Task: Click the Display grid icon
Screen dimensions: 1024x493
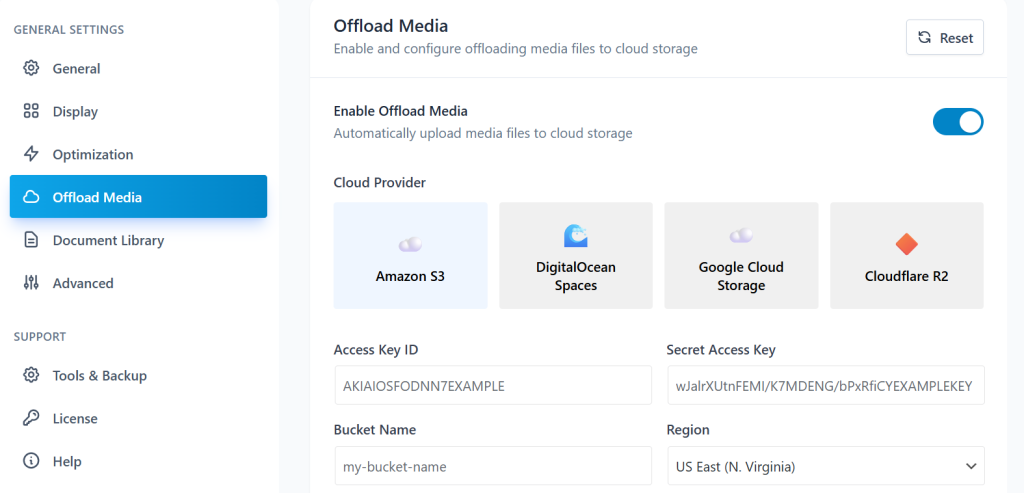Action: (31, 111)
